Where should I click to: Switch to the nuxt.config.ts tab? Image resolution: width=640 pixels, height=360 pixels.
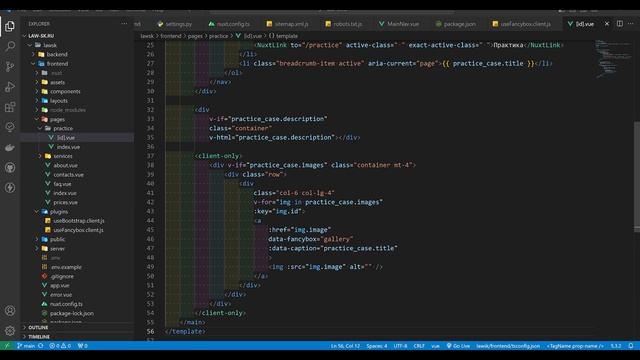click(x=229, y=24)
